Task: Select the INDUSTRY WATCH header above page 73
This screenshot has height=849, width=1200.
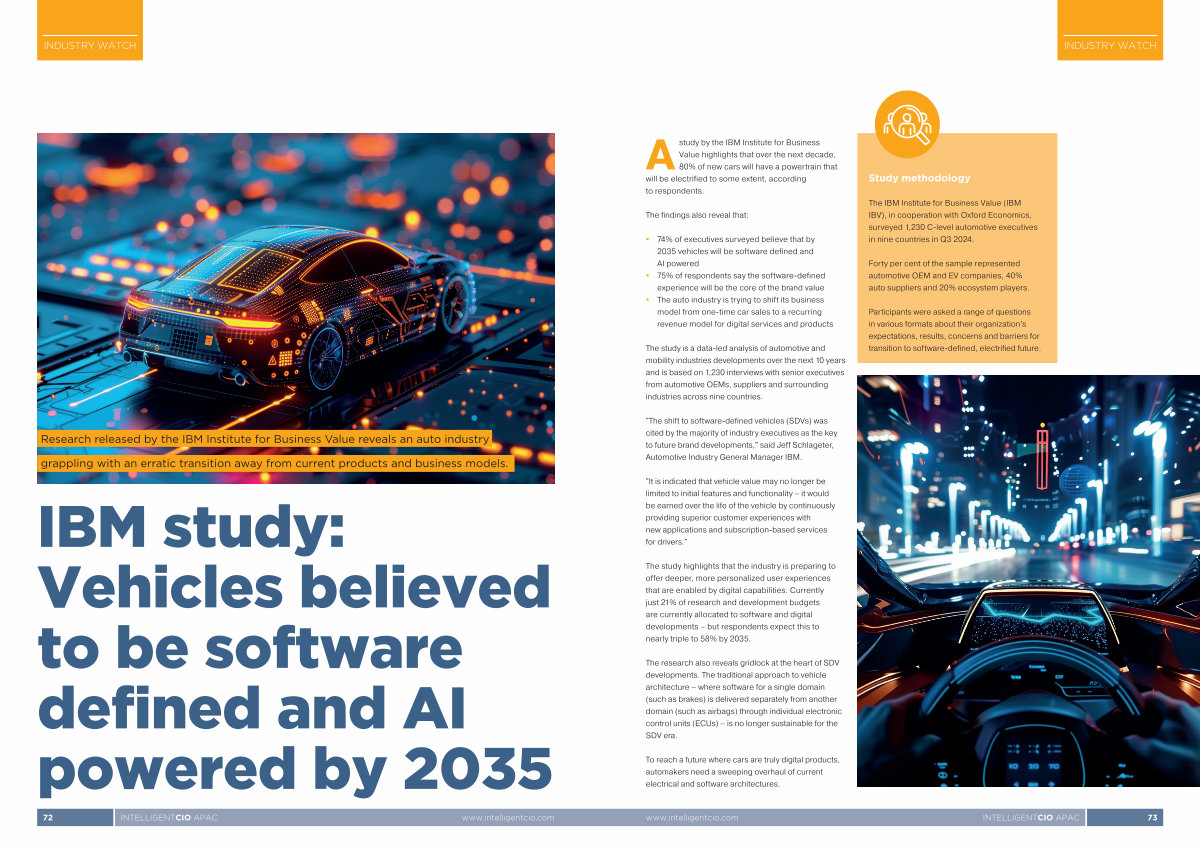Action: (1110, 46)
